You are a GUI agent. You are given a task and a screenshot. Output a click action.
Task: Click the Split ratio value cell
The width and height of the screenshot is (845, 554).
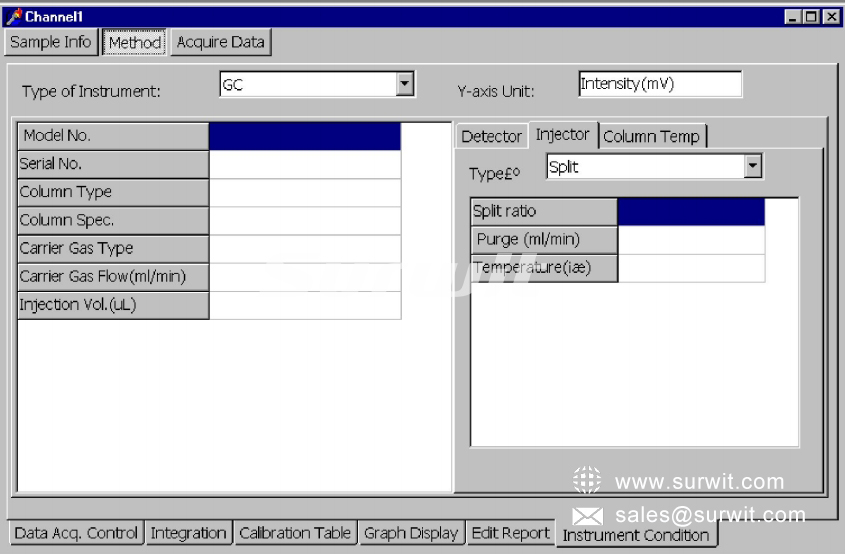[691, 212]
